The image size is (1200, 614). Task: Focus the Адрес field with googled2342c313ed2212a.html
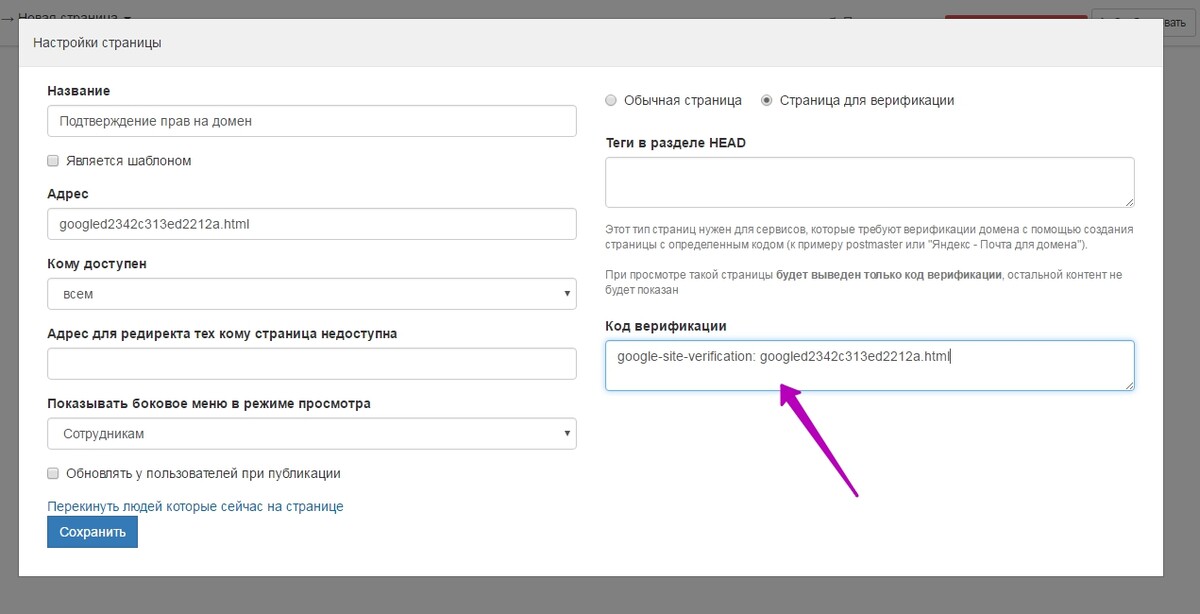(x=312, y=224)
